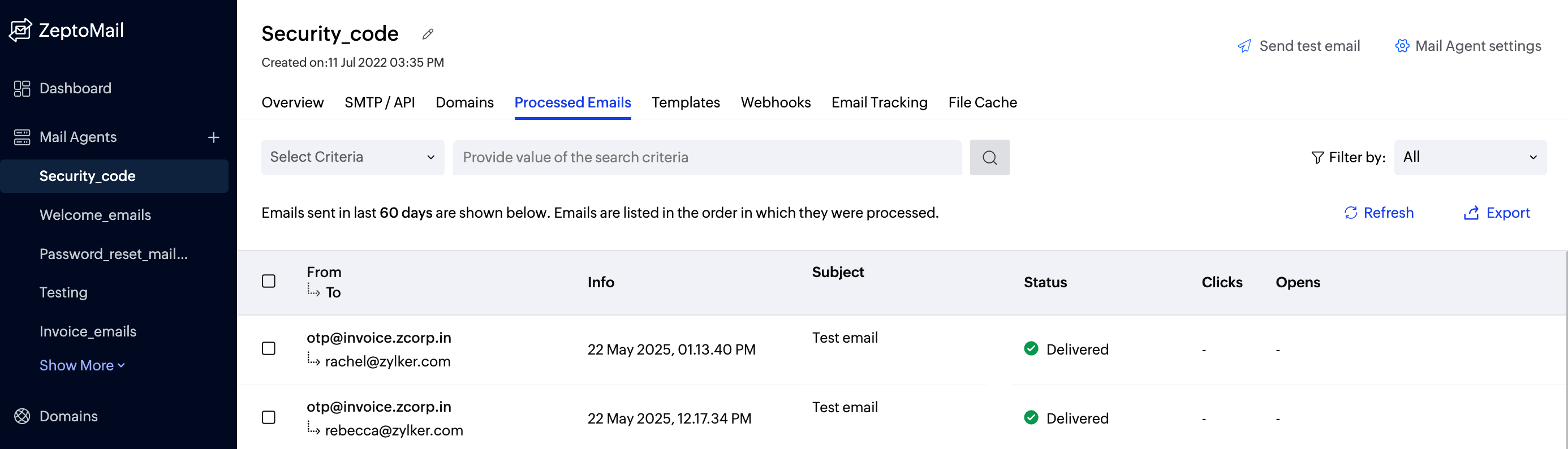This screenshot has width=1568, height=449.
Task: Click the ZeptoMail logo icon
Action: 21,30
